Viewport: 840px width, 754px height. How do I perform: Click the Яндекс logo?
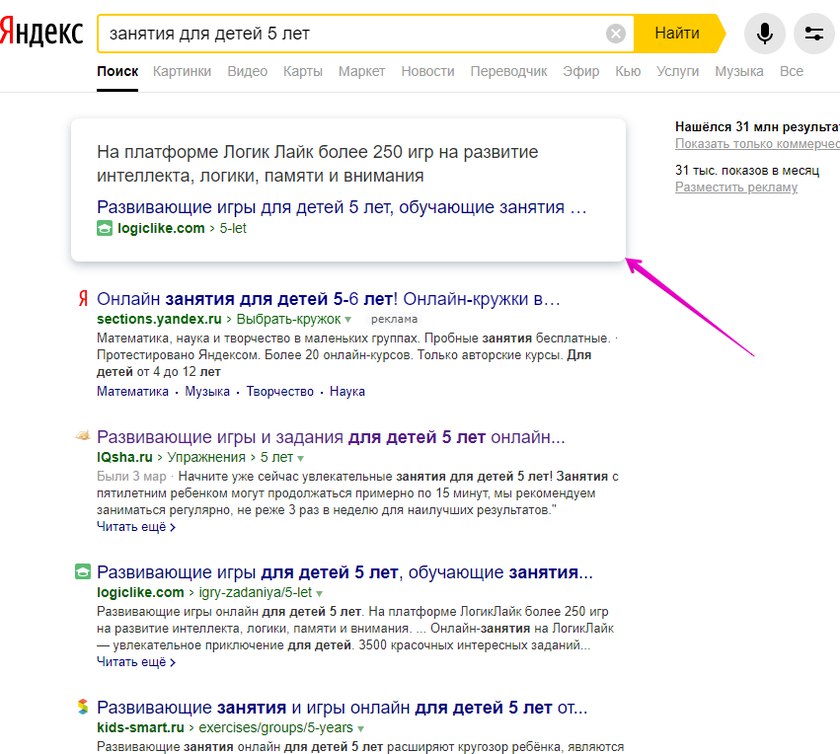[41, 32]
